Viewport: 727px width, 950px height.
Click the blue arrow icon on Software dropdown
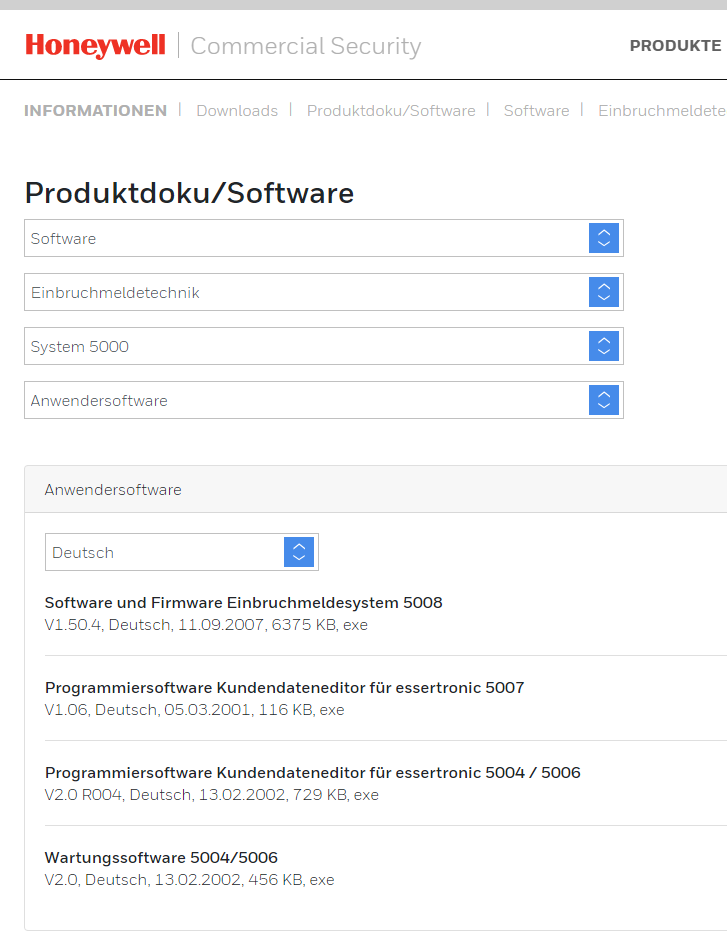click(604, 238)
